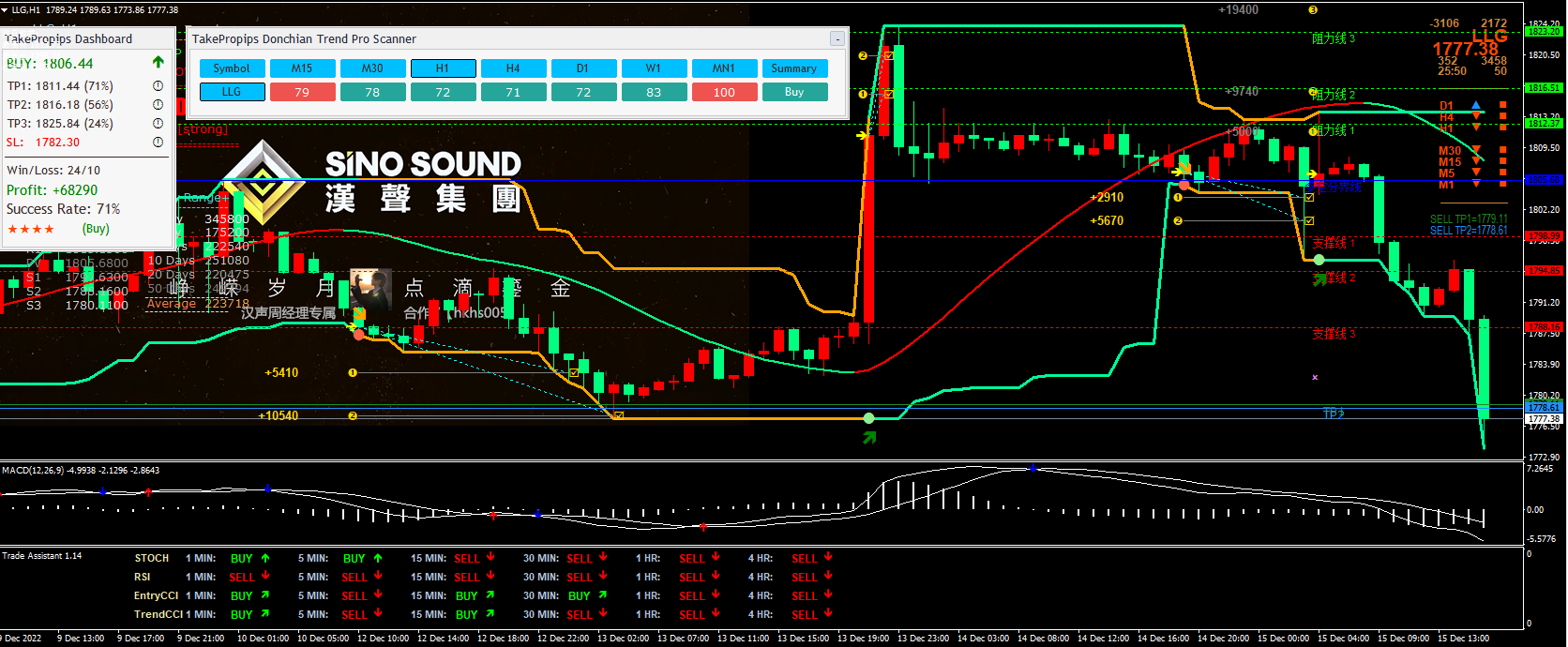Click the EntryCCI 1 MIN buy arrow

pos(265,595)
